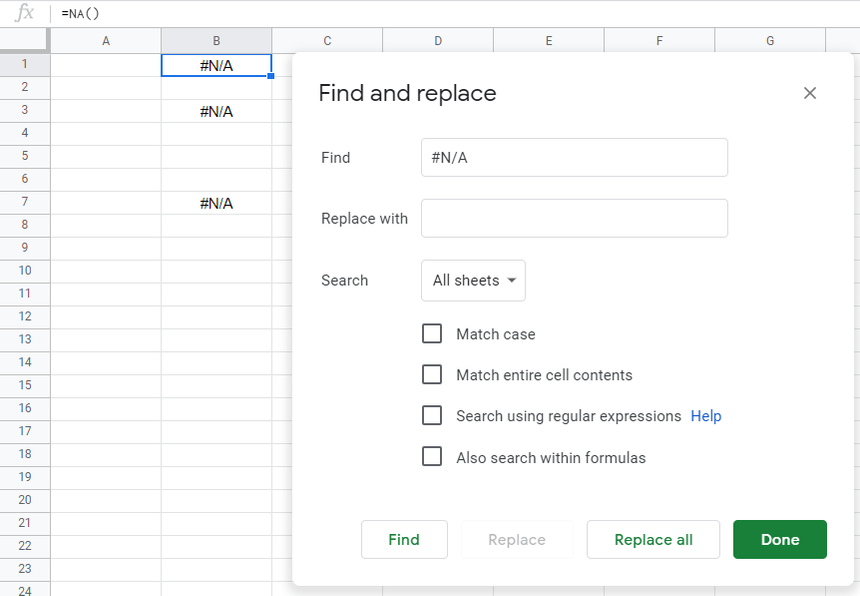The width and height of the screenshot is (860, 596).
Task: Click the Replace all button
Action: click(653, 540)
